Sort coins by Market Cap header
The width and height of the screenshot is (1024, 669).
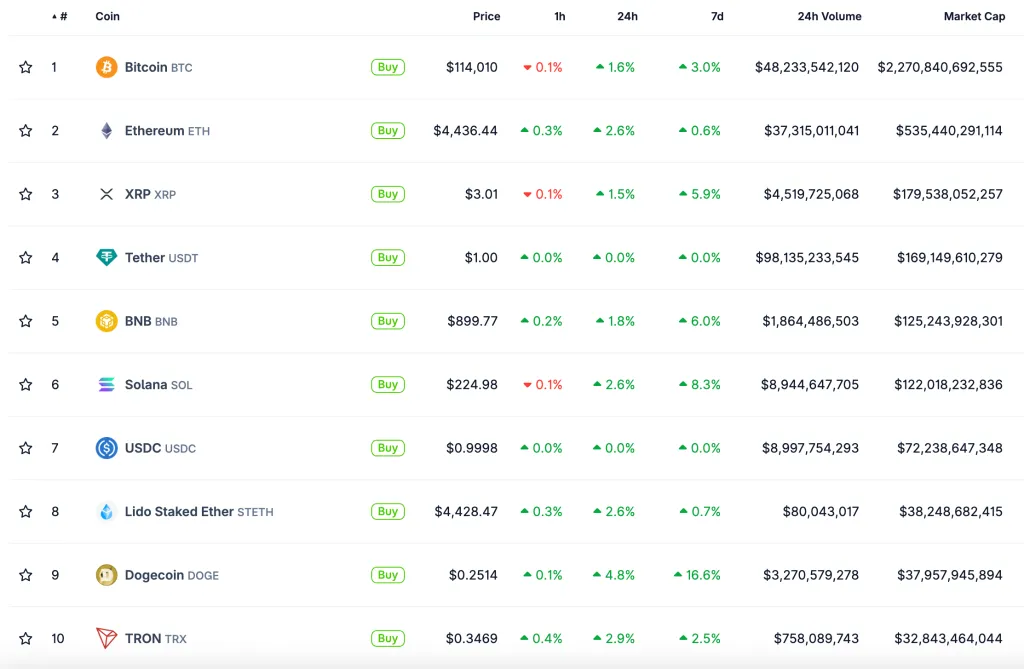coord(974,17)
